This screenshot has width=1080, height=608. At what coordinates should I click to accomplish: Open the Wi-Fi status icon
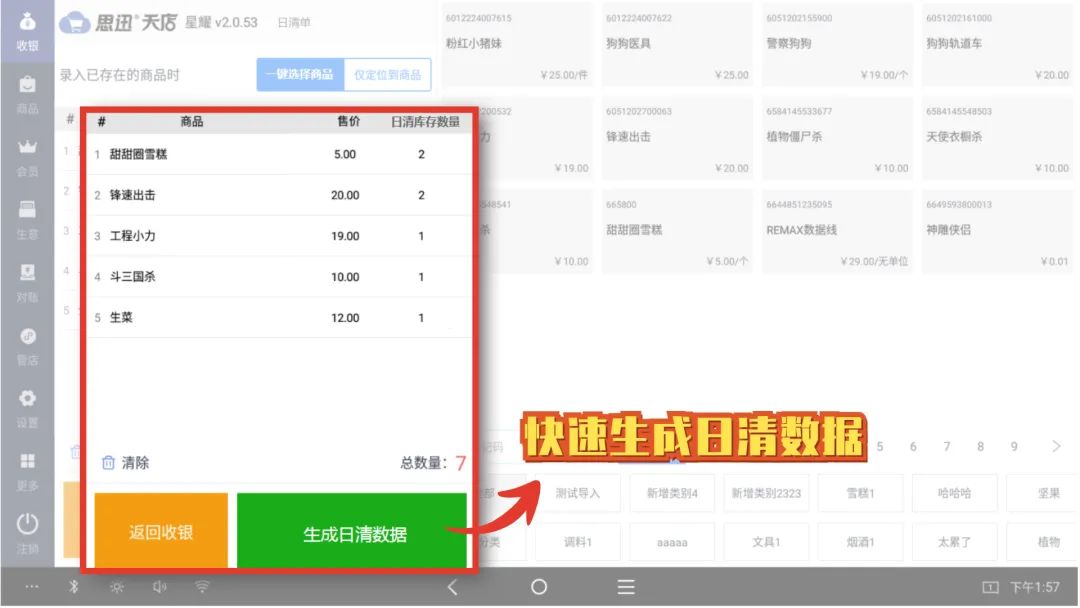202,587
